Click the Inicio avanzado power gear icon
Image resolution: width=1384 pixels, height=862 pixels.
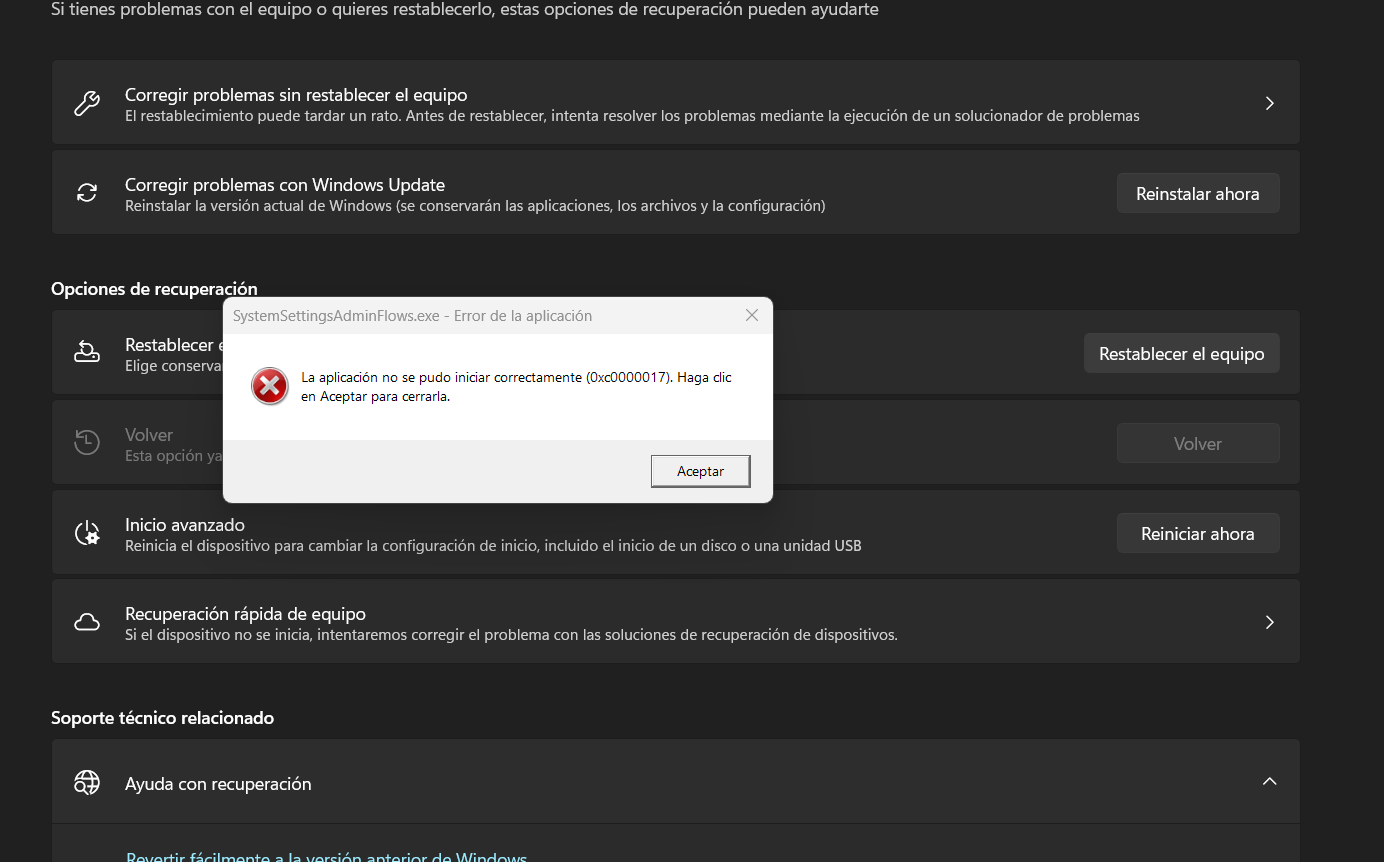coord(87,533)
